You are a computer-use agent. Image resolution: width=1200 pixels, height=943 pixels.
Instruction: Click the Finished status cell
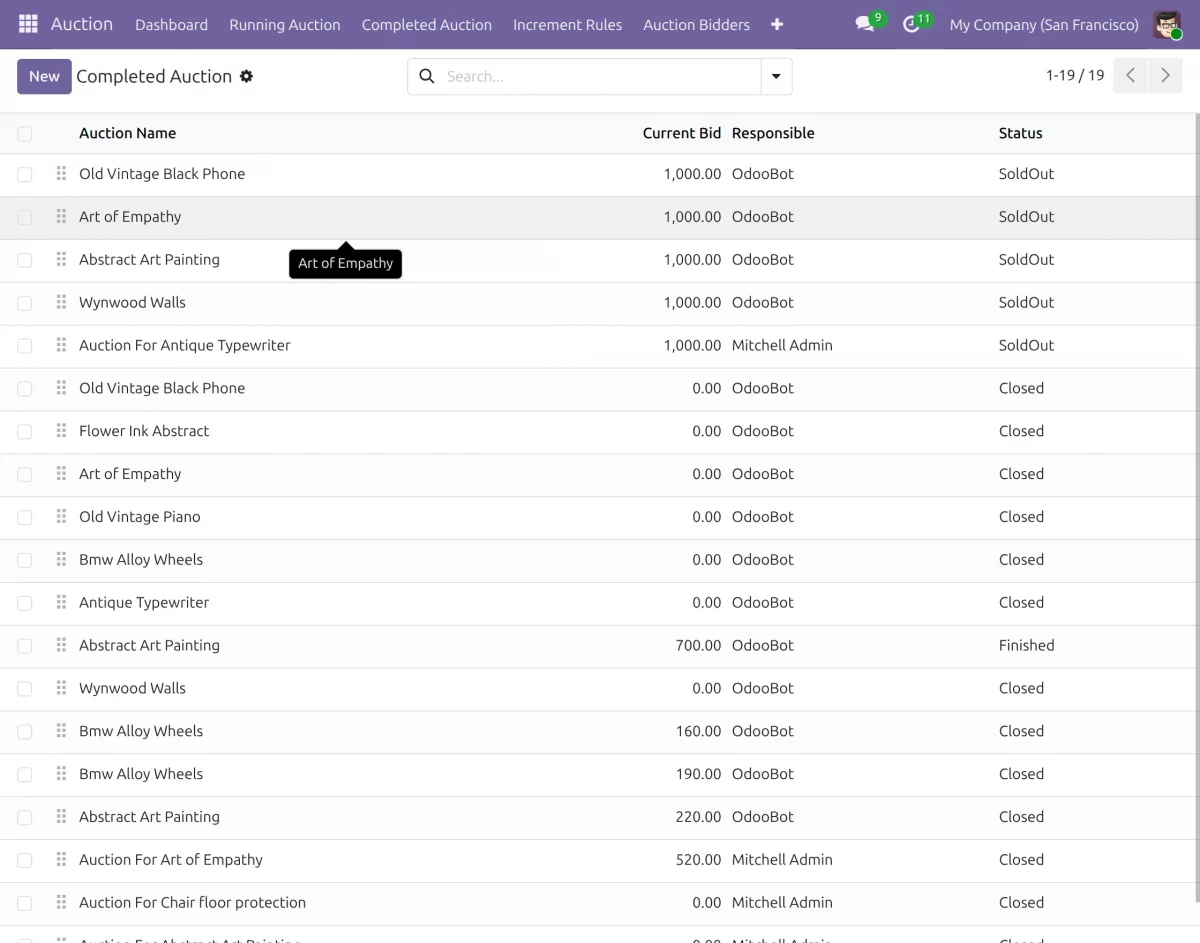pos(1026,645)
